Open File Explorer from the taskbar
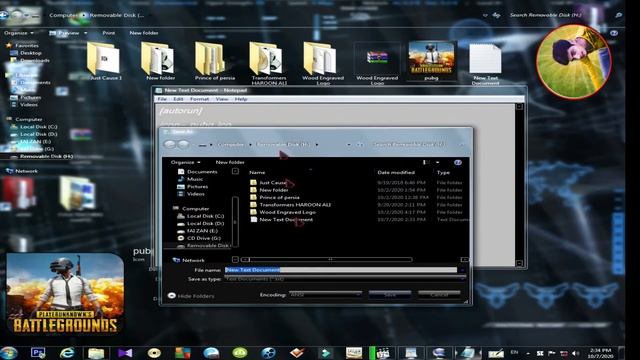 coord(96,353)
